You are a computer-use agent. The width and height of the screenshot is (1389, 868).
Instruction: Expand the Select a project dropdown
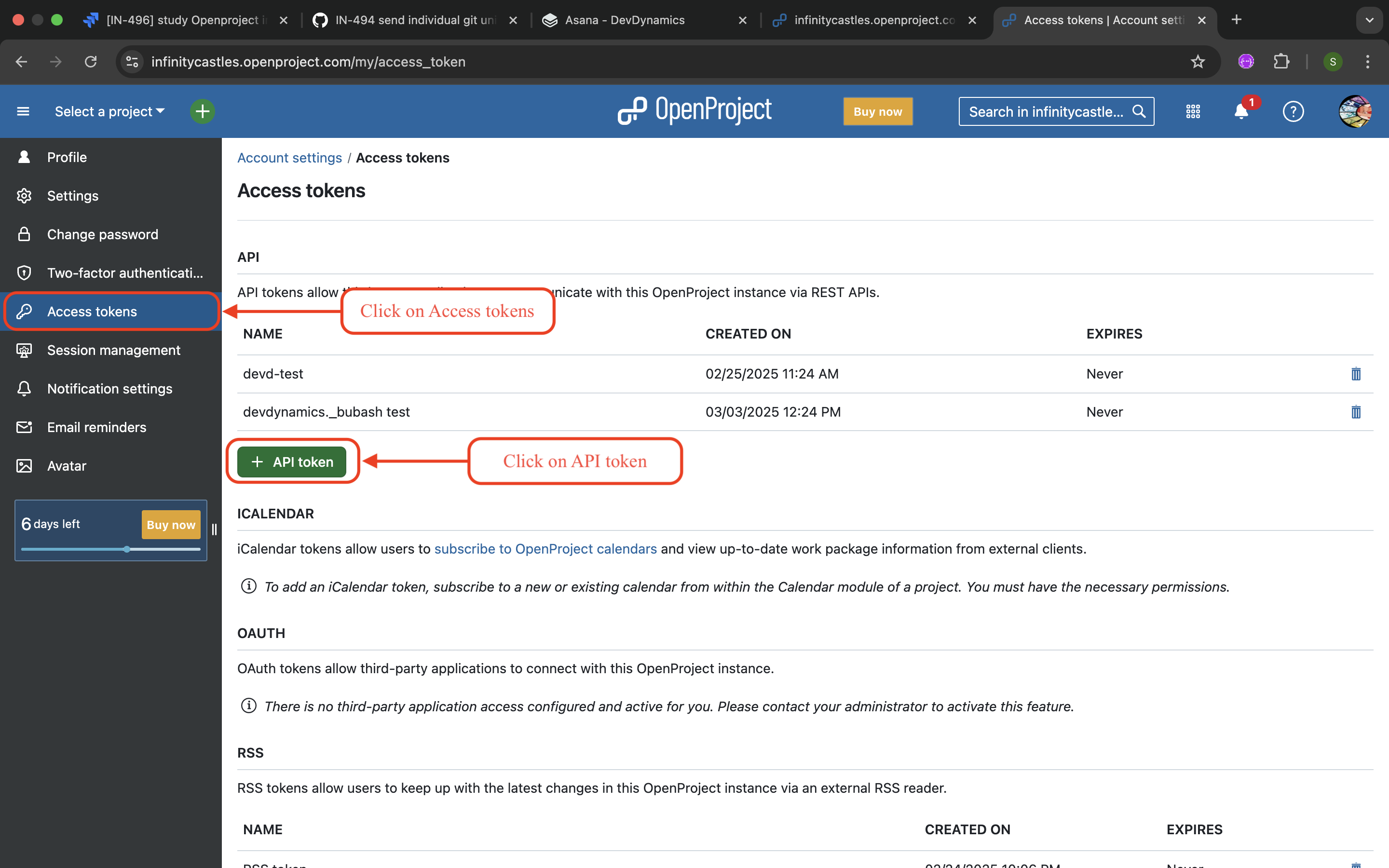pos(109,111)
